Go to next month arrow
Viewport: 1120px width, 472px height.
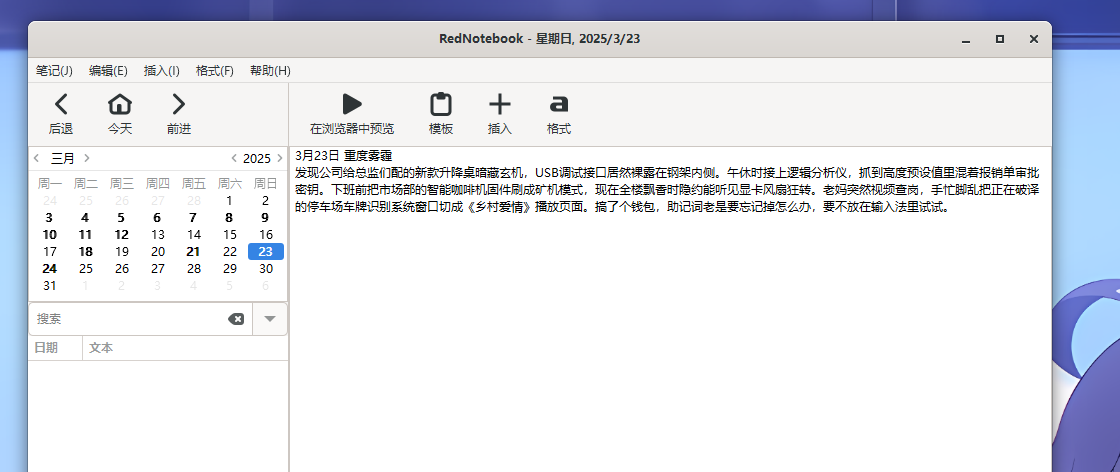86,158
